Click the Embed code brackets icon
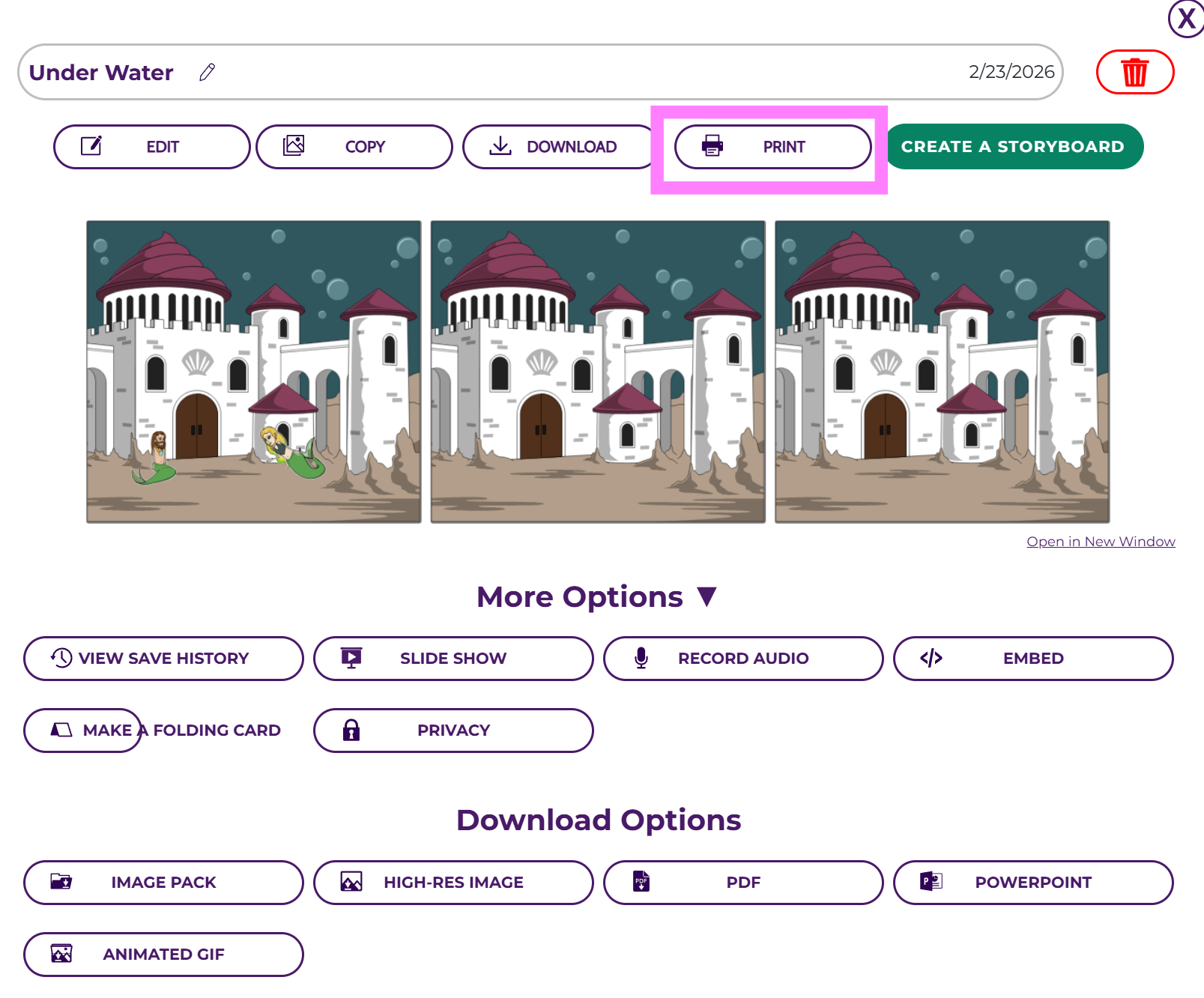Viewport: 1204px width, 998px height. 931,658
